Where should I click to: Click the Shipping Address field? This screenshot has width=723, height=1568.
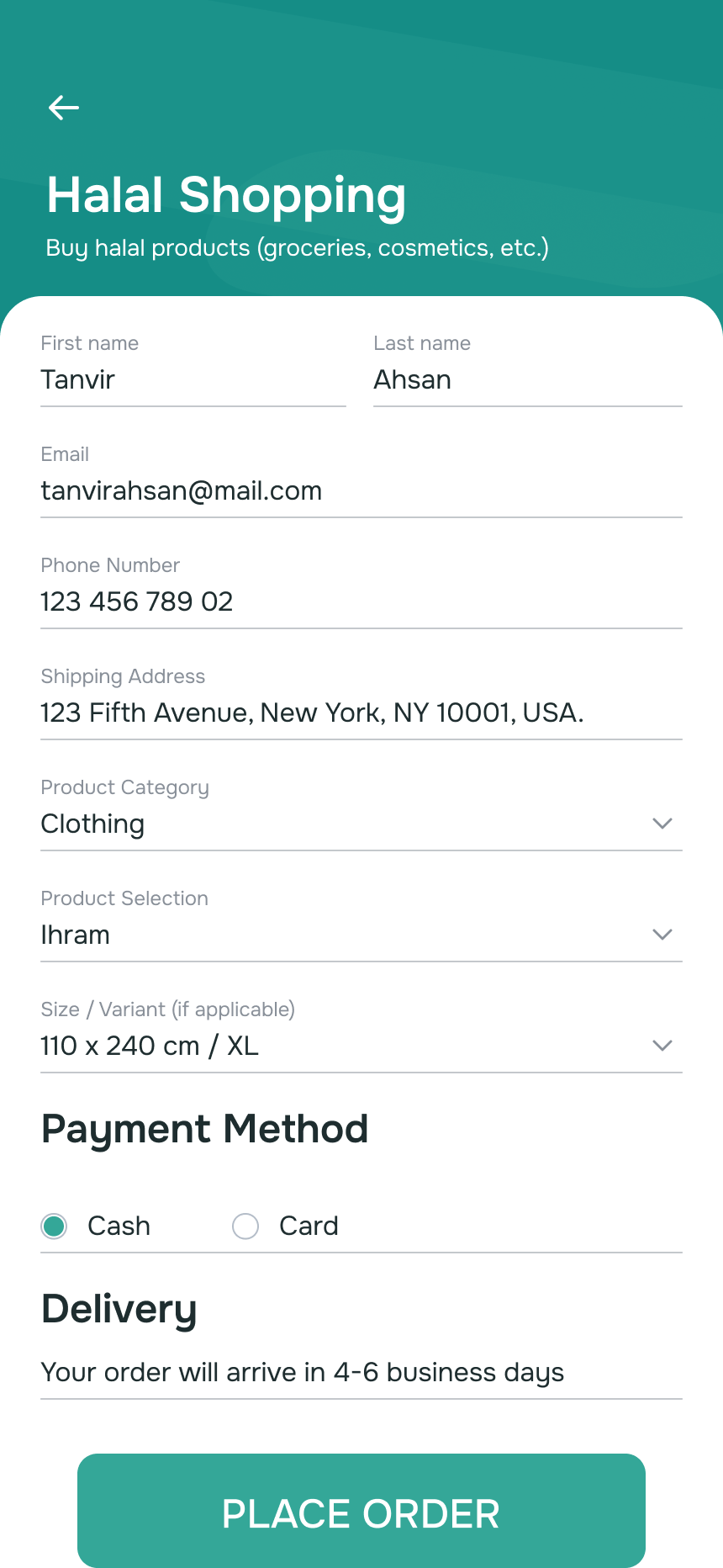coord(360,713)
